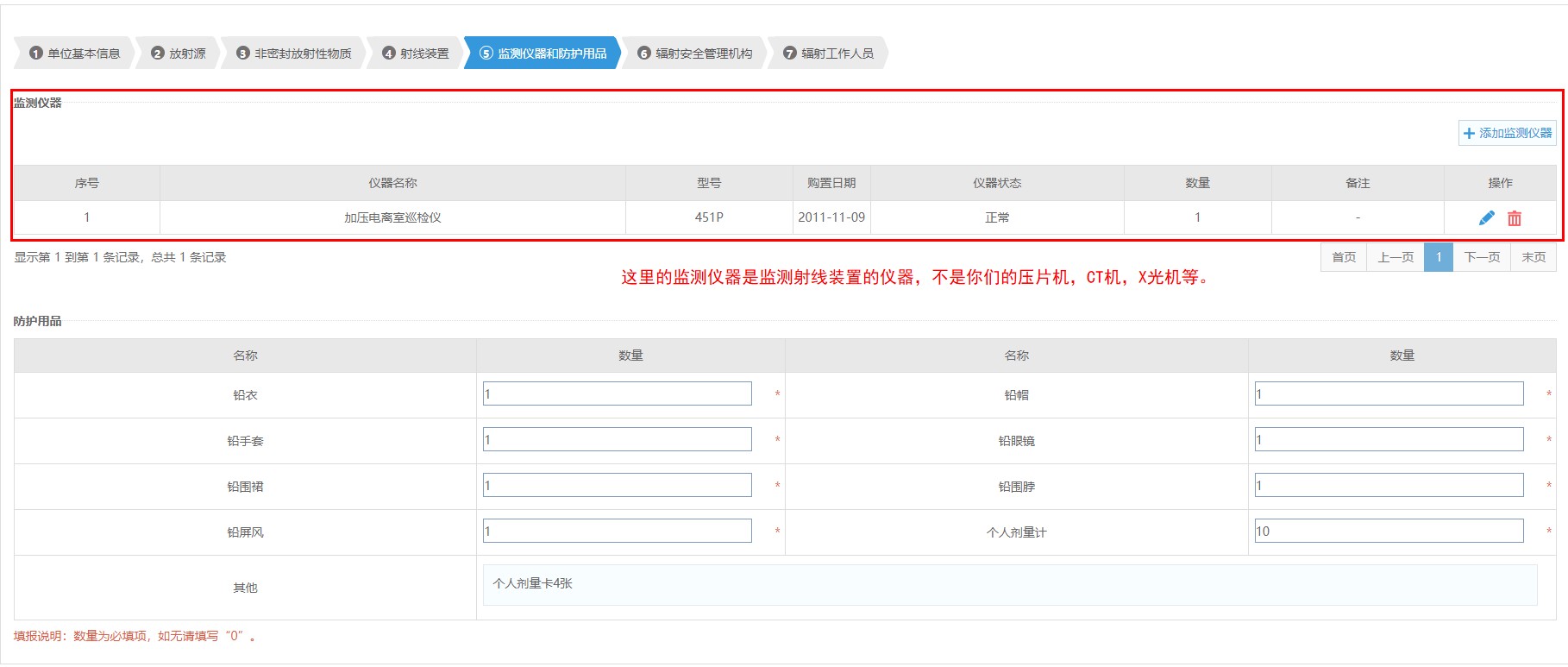Screen dimensions: 1568x667
Task: Focus the 铅屏风 quantity field
Action: (x=618, y=532)
